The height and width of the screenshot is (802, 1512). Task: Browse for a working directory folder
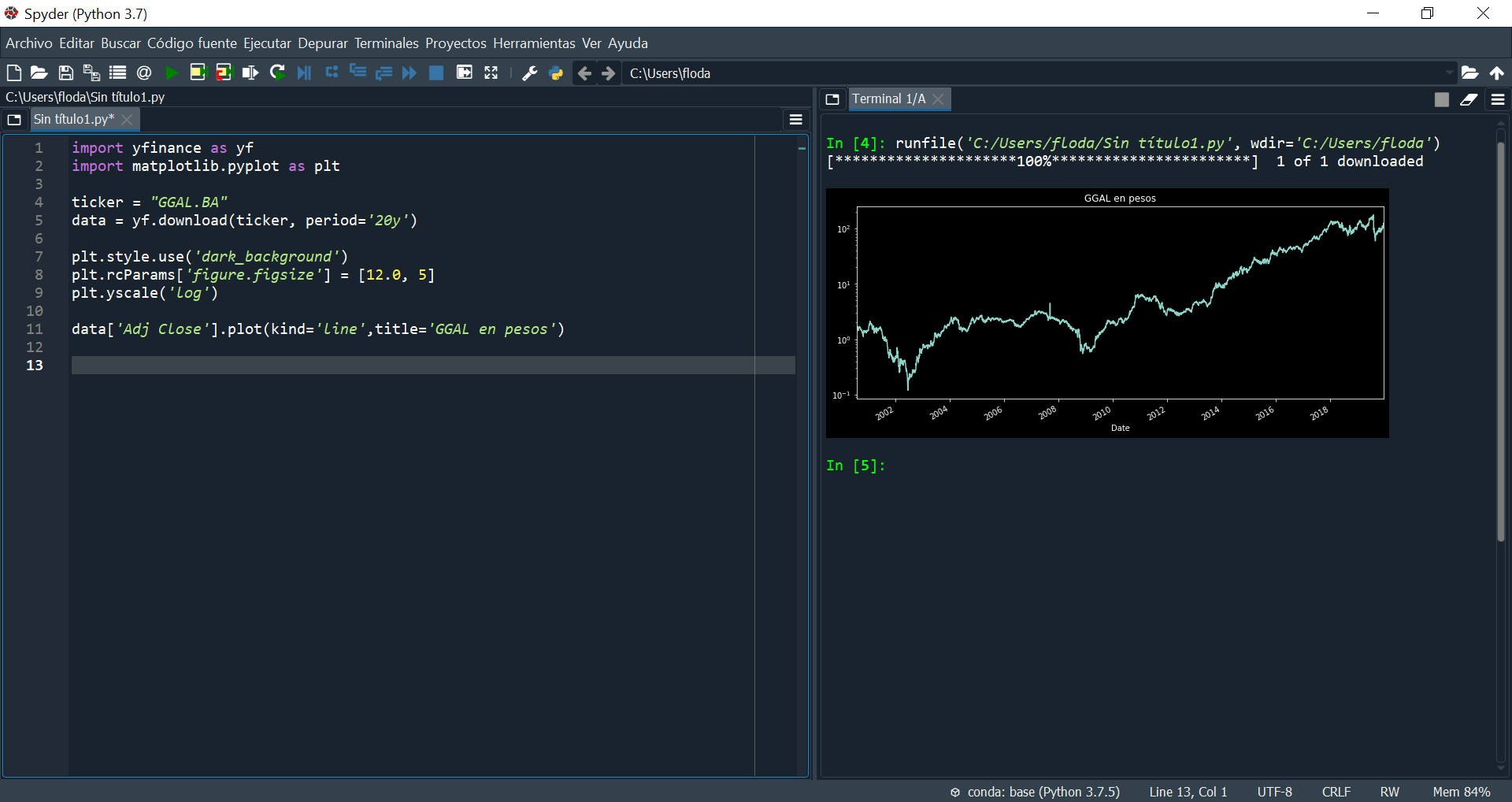(x=1469, y=73)
